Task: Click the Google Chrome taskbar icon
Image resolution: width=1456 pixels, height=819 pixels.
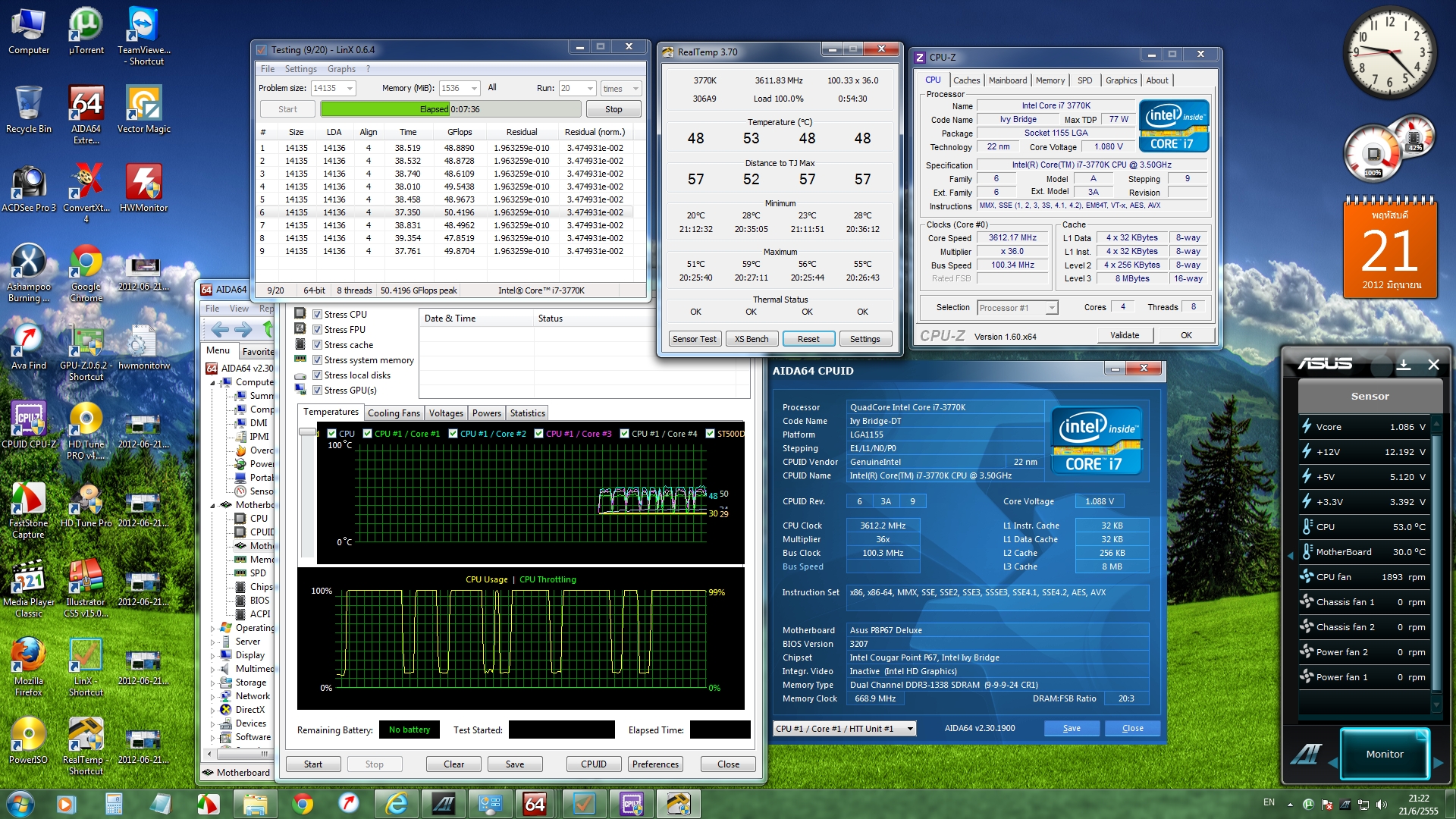Action: tap(303, 804)
